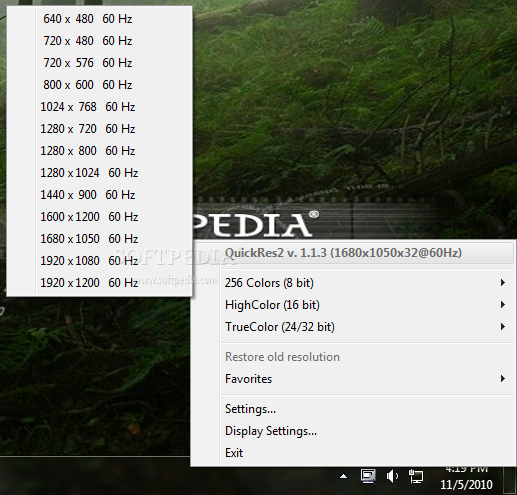Click the Show desktop button
Screen dimensions: 517x495
tap(509, 480)
